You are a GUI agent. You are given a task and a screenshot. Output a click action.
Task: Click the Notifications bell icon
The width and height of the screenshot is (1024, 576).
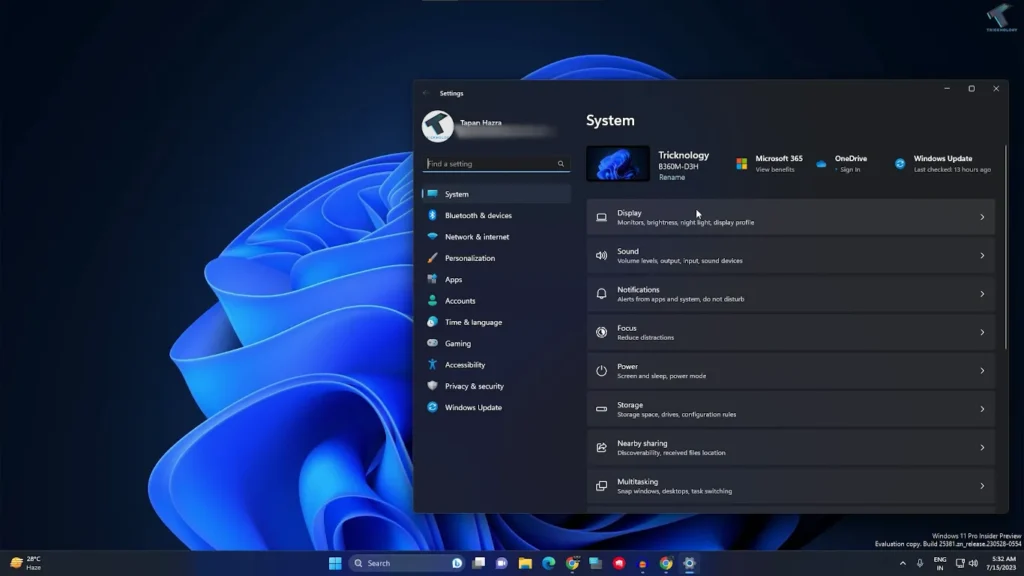[600, 293]
